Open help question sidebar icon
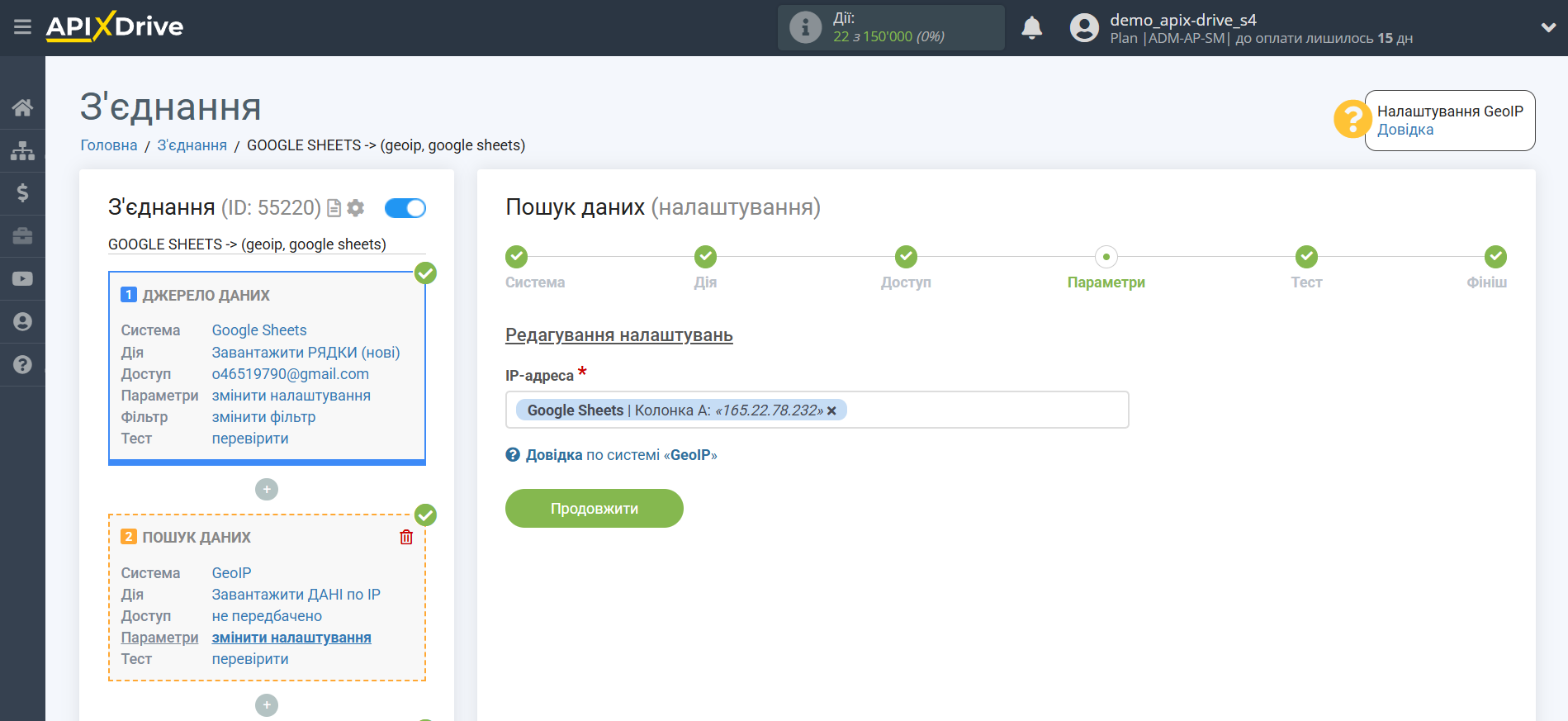Image resolution: width=1568 pixels, height=721 pixels. (x=22, y=365)
